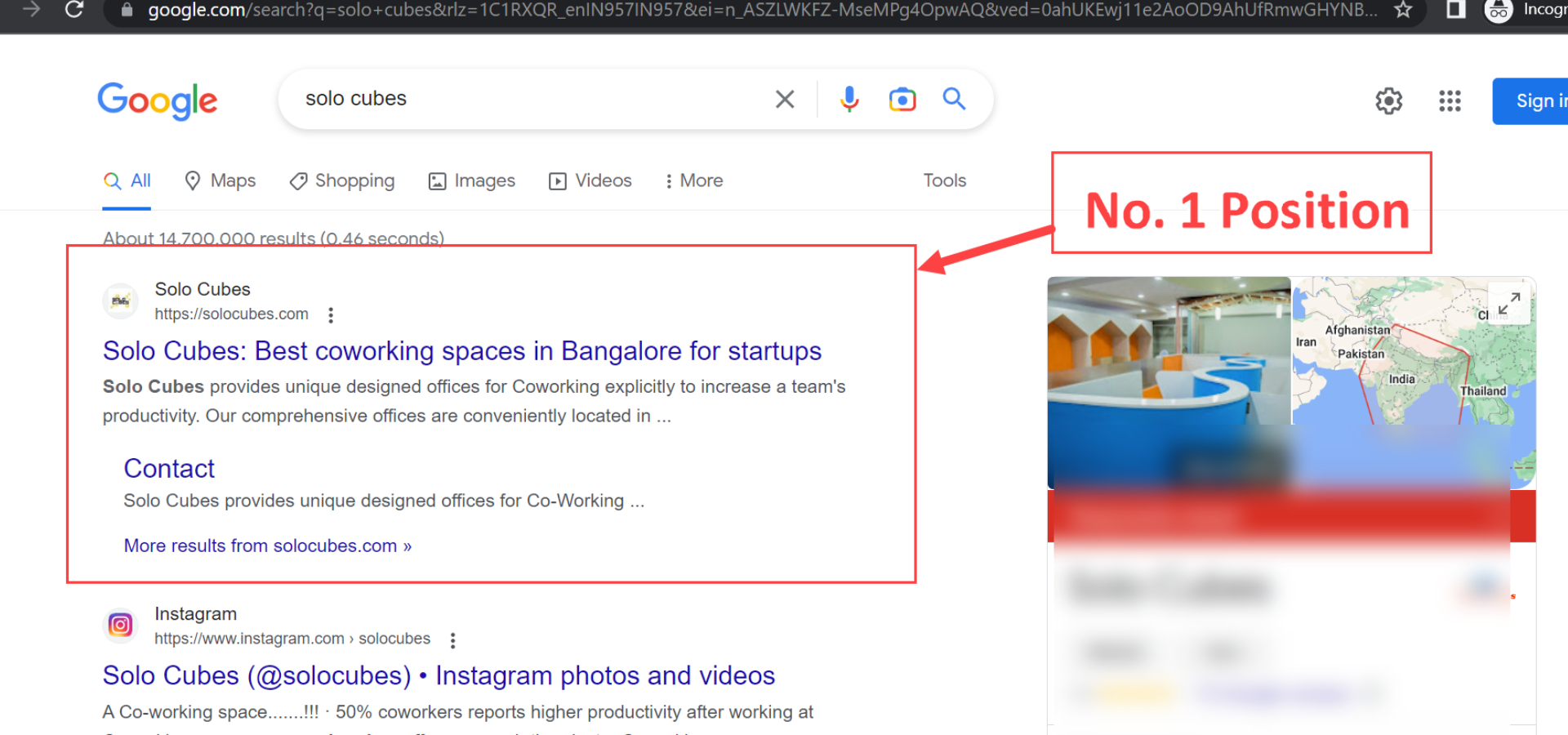Click the Sign in button

click(1540, 100)
